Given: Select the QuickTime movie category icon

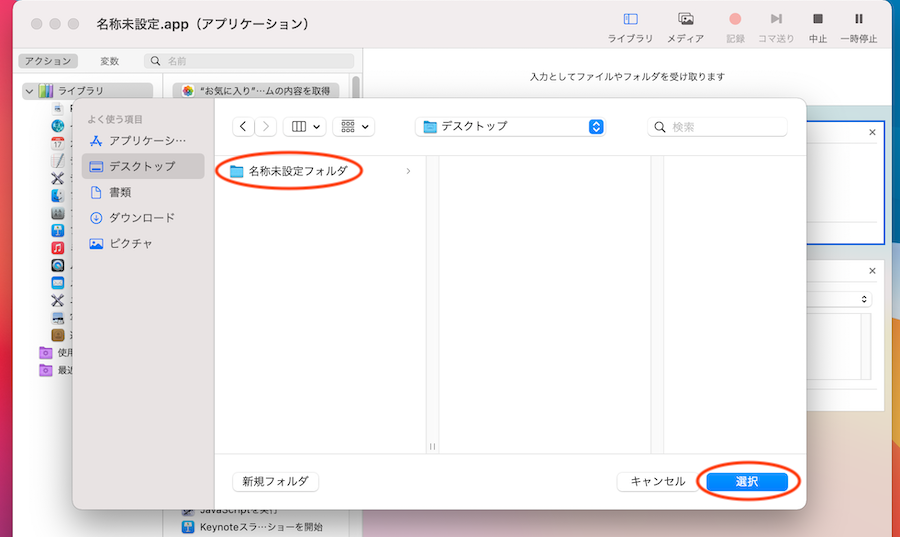Looking at the screenshot, I should point(57,265).
